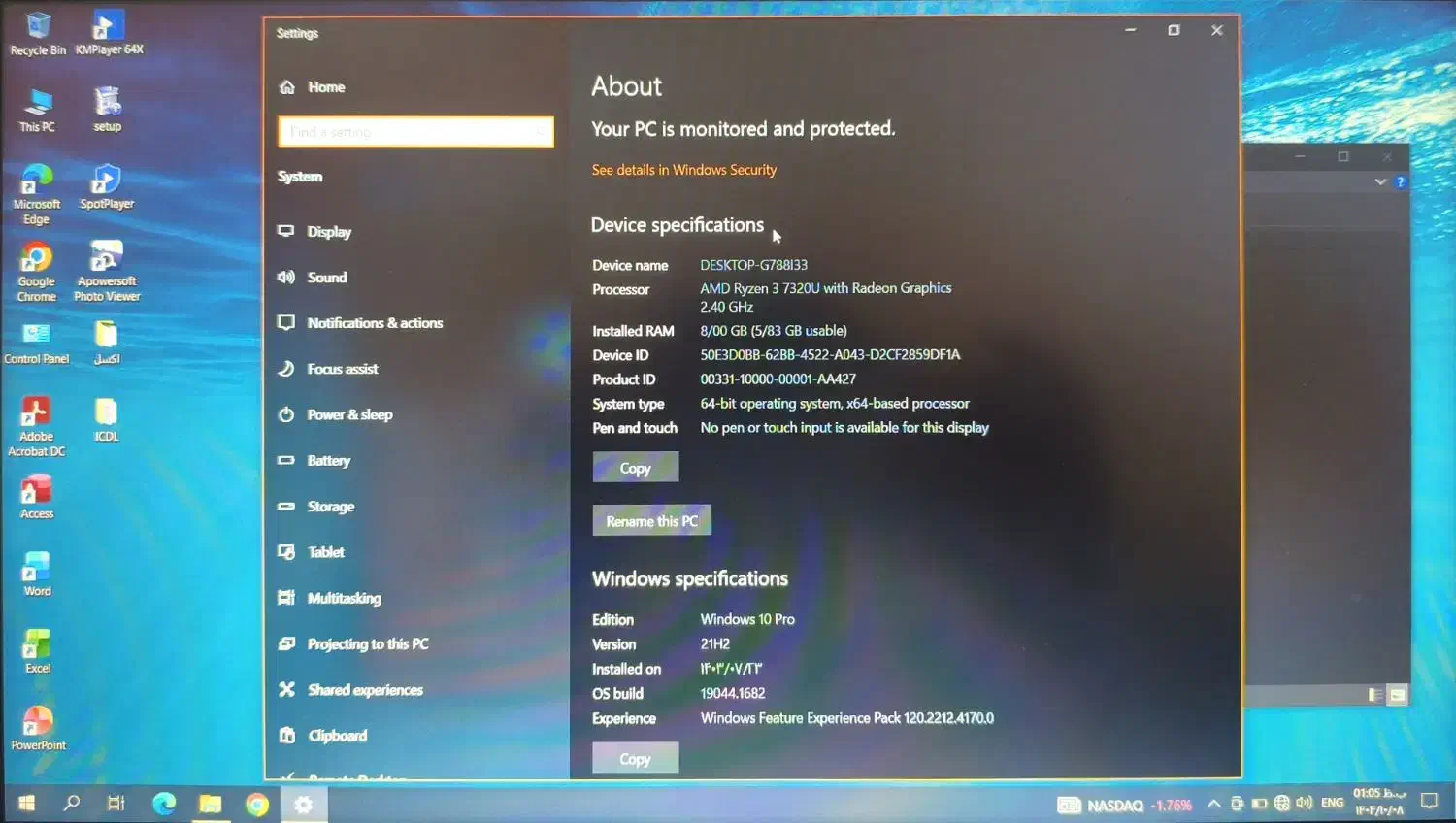Viewport: 1456px width, 823px height.
Task: Click Rename this PC
Action: click(652, 521)
